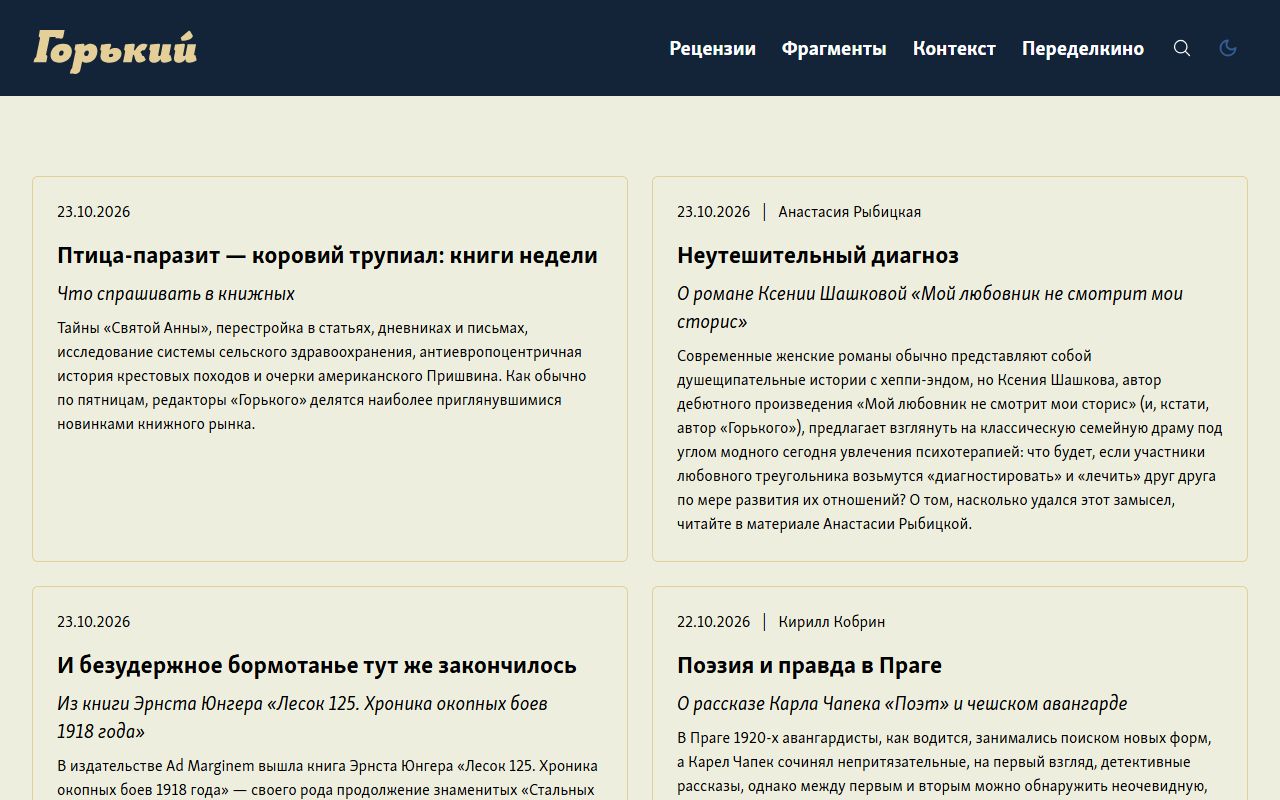Click date 23.10.2026 on бормотанье card
This screenshot has height=800, width=1280.
(94, 622)
